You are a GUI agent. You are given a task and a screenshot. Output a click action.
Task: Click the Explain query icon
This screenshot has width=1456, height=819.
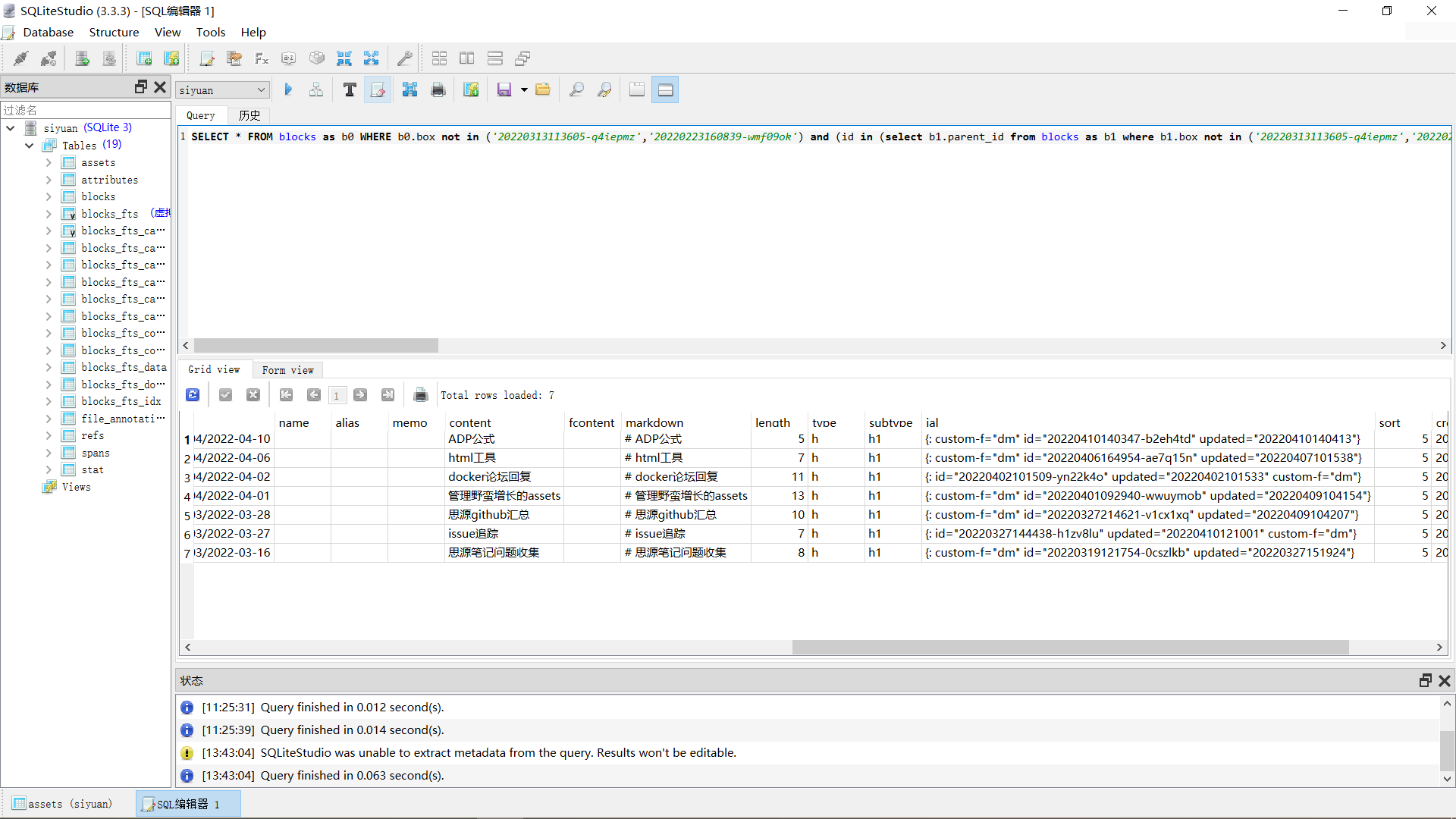click(316, 89)
